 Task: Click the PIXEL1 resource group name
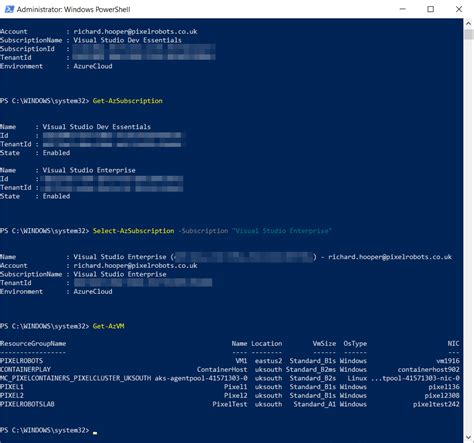click(12, 387)
